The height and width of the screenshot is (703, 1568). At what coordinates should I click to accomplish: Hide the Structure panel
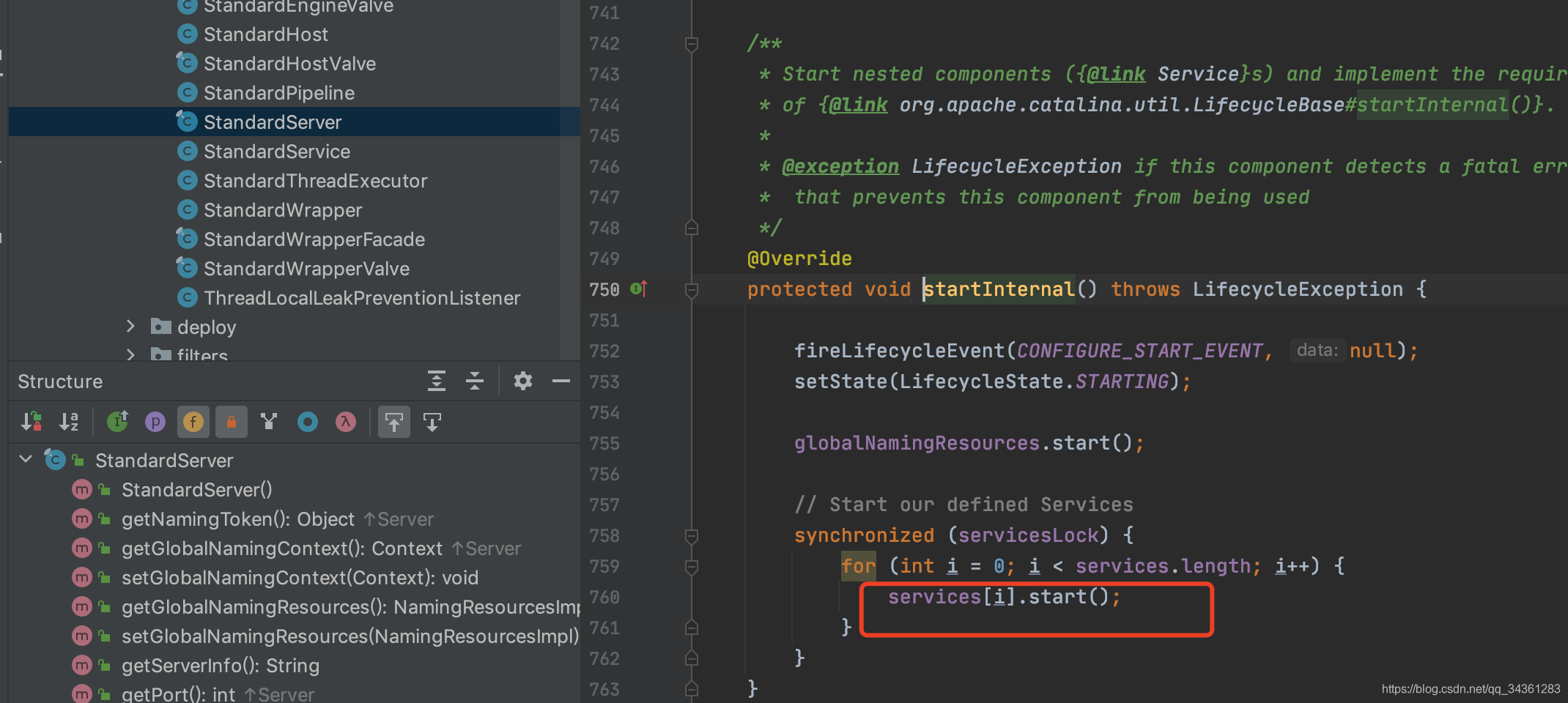pyautogui.click(x=561, y=381)
